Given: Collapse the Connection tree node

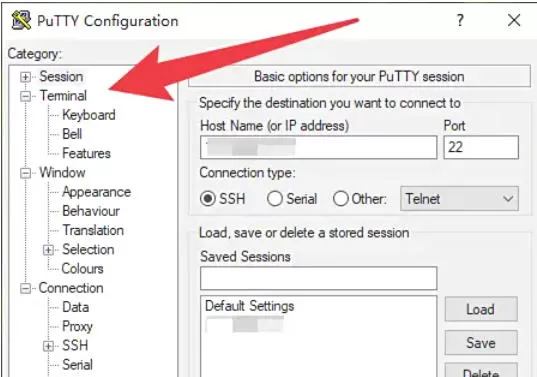Looking at the screenshot, I should (x=25, y=289).
